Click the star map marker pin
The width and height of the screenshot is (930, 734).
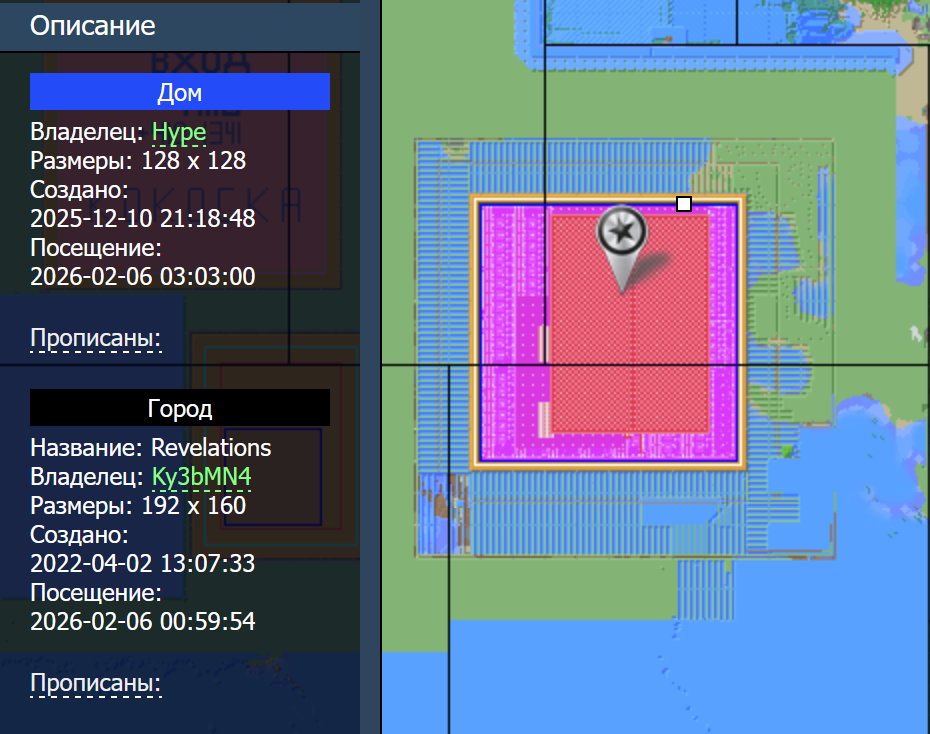coord(621,234)
